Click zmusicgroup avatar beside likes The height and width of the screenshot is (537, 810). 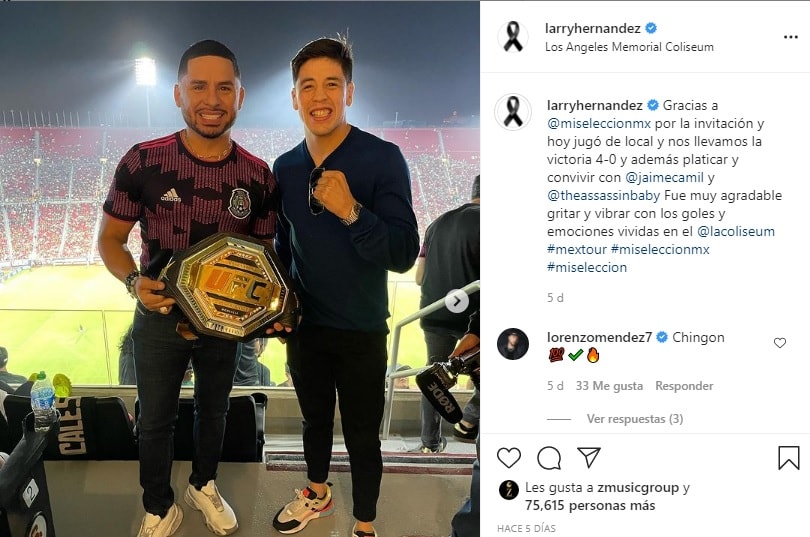[509, 489]
